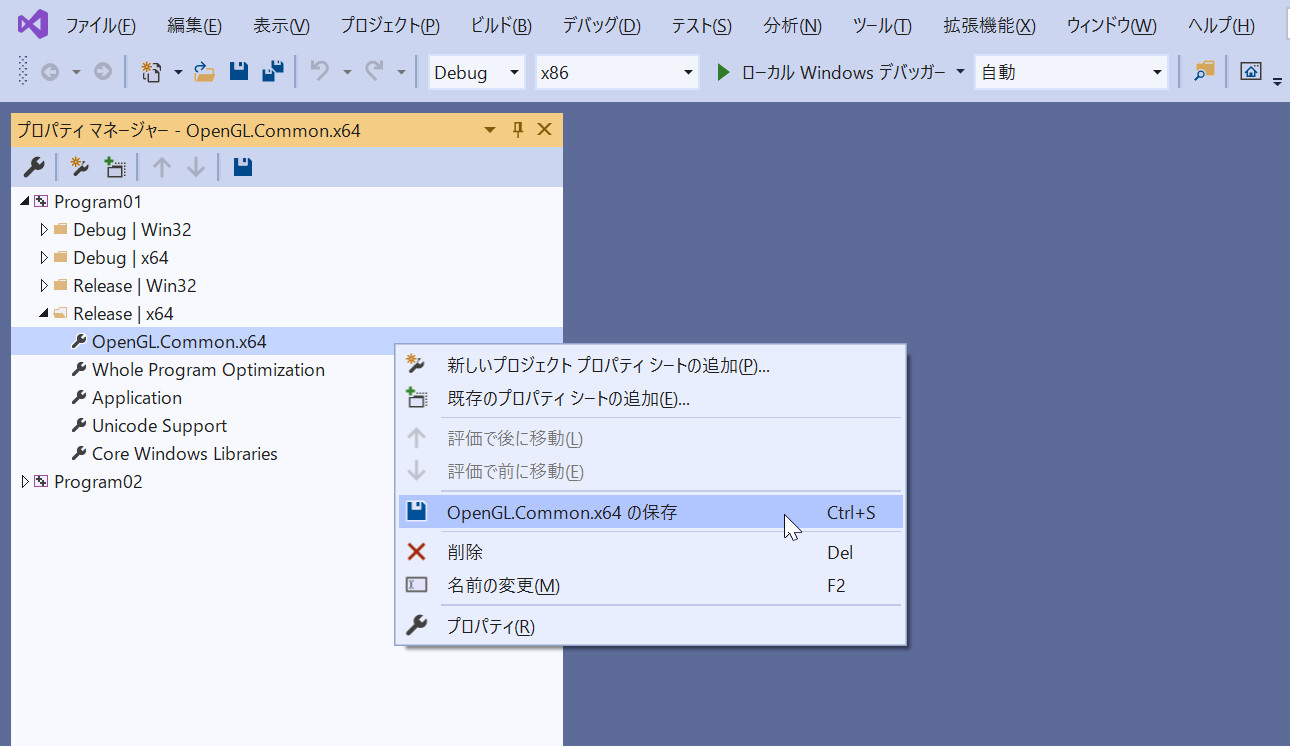Click the Save All toolbar icon
This screenshot has height=746, width=1290.
point(272,72)
